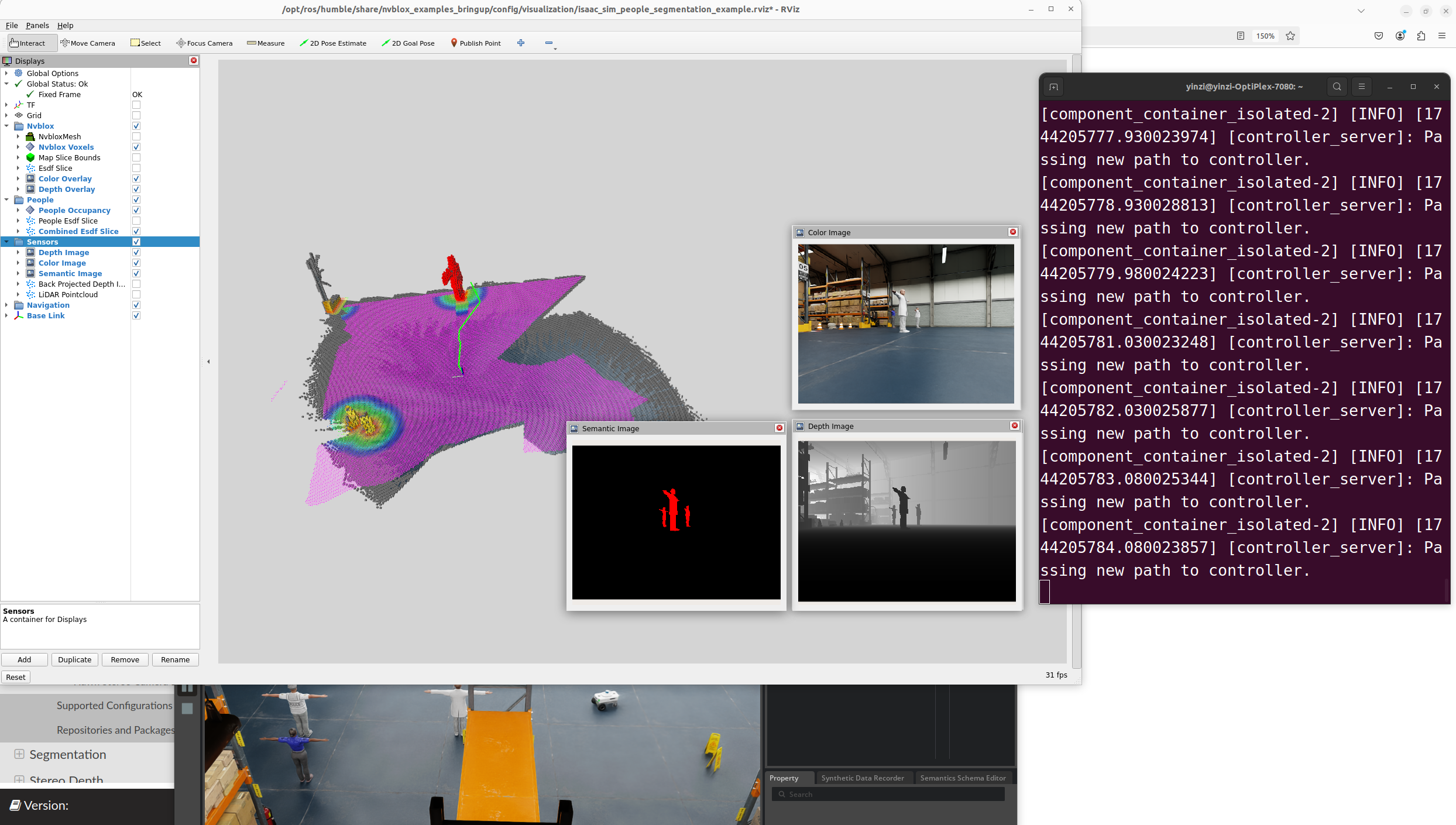Close the Color Image panel
Screen dimensions: 1456x825
[1013, 232]
